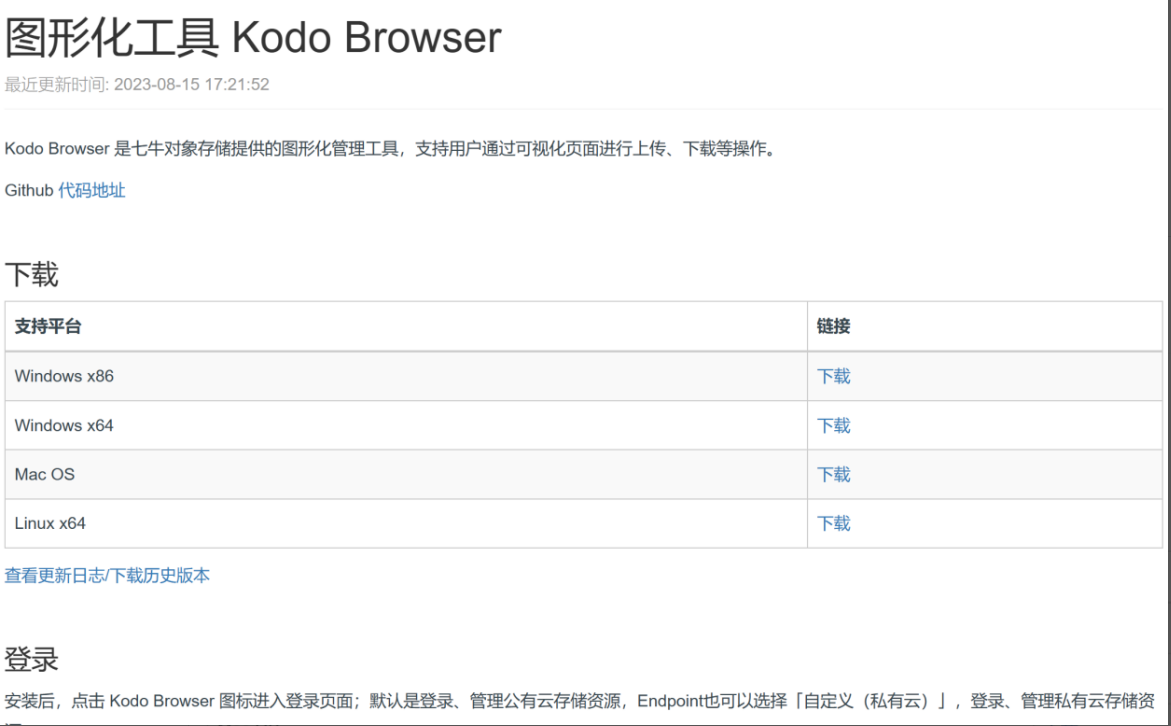Click the Kodo Browser introduction paragraph

[390, 149]
